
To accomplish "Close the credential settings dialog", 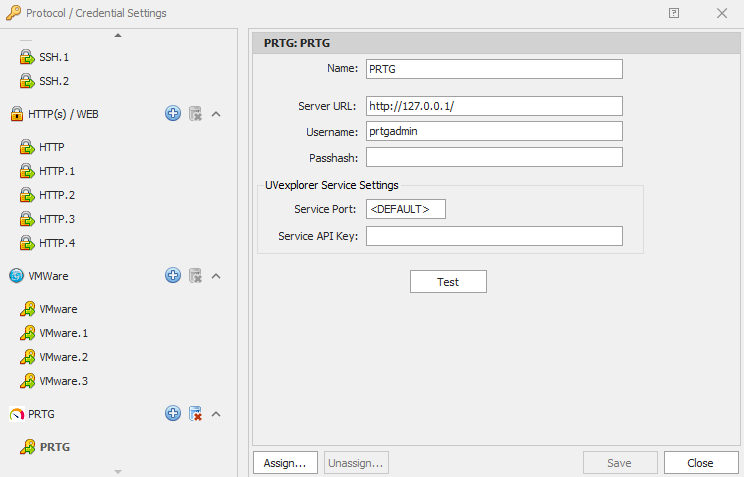I will click(x=700, y=463).
